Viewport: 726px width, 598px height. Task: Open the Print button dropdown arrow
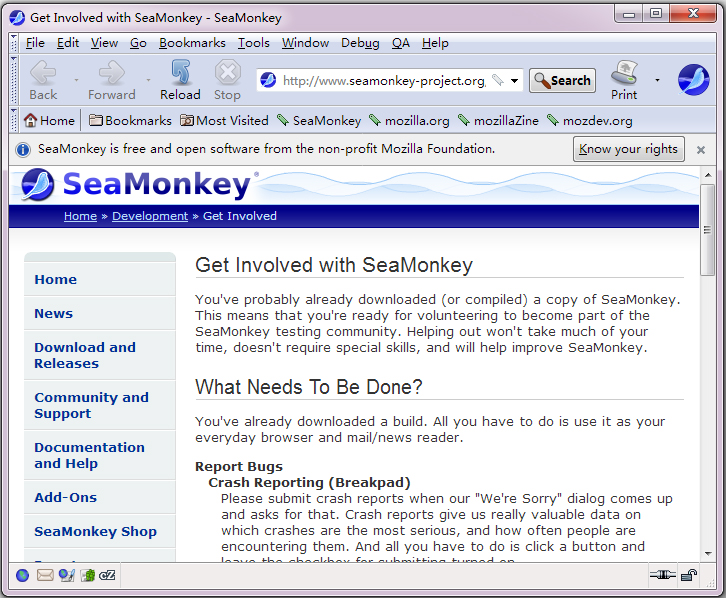pos(657,80)
